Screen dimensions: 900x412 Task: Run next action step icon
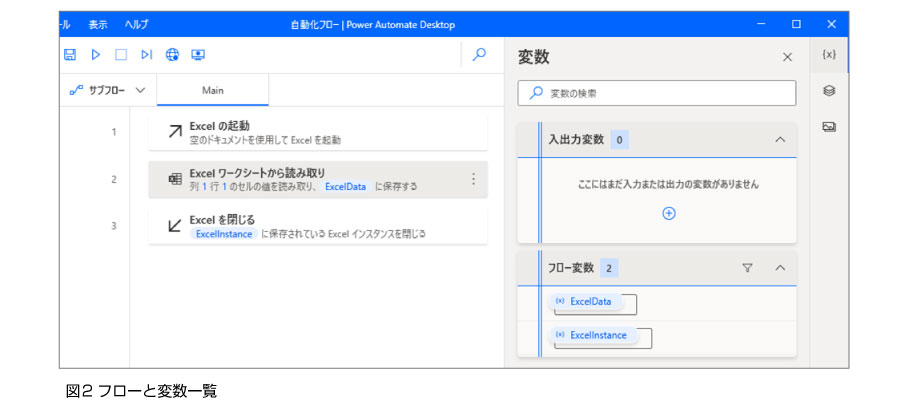[x=147, y=55]
